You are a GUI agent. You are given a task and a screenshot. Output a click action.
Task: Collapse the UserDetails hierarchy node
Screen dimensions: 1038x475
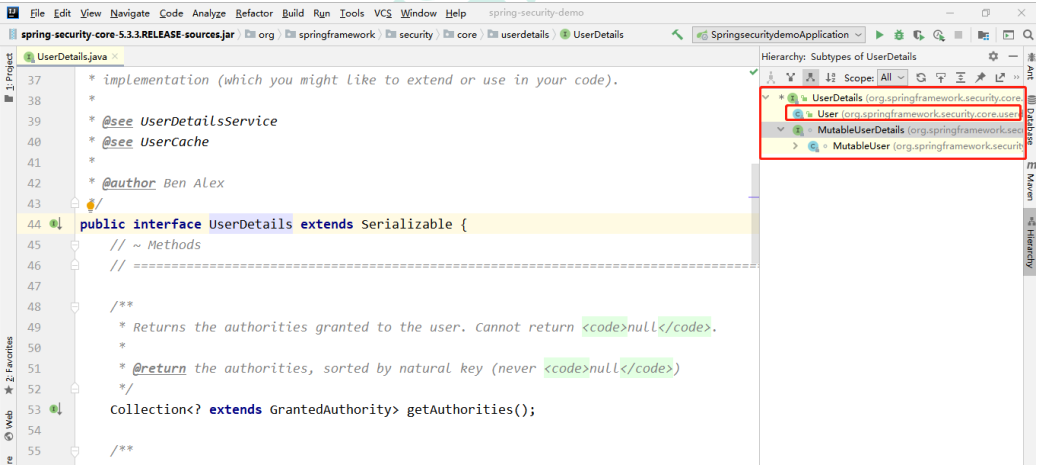(766, 98)
